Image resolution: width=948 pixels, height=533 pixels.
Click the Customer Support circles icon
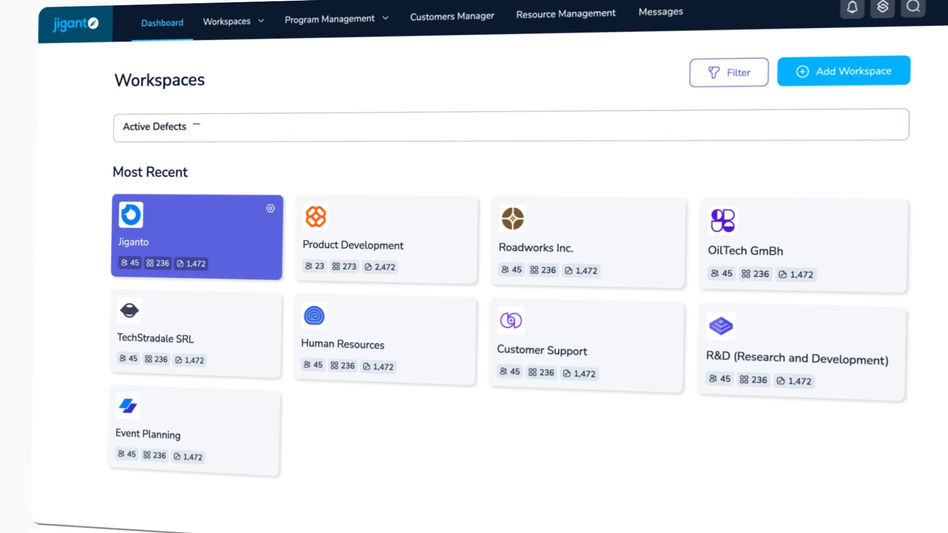click(511, 320)
